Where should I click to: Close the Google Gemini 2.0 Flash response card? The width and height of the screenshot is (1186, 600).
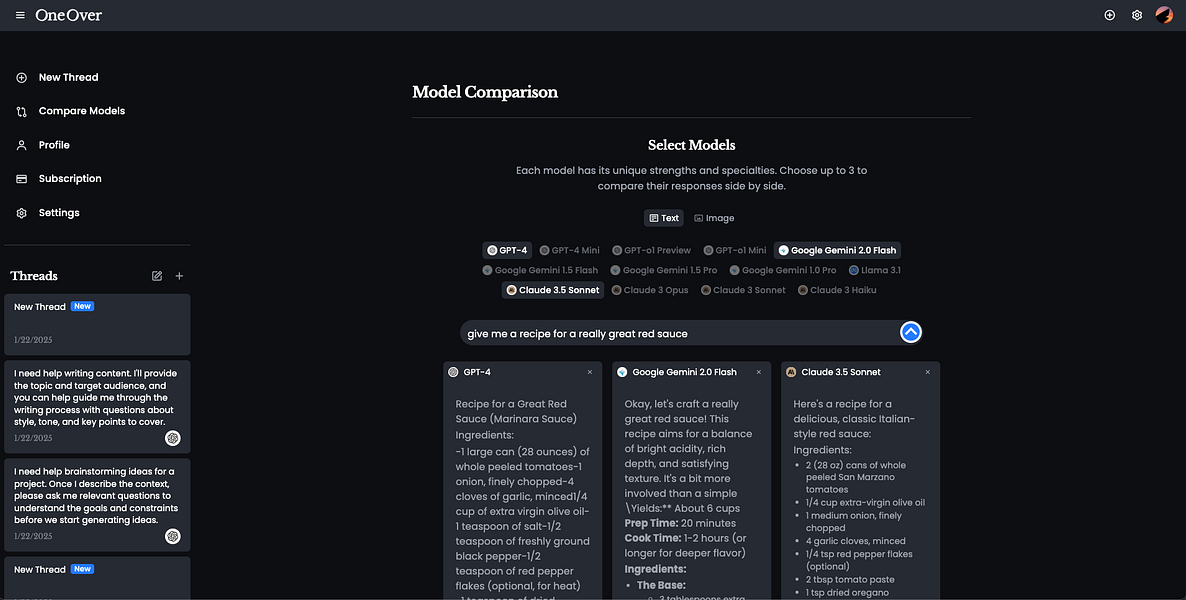[x=759, y=372]
